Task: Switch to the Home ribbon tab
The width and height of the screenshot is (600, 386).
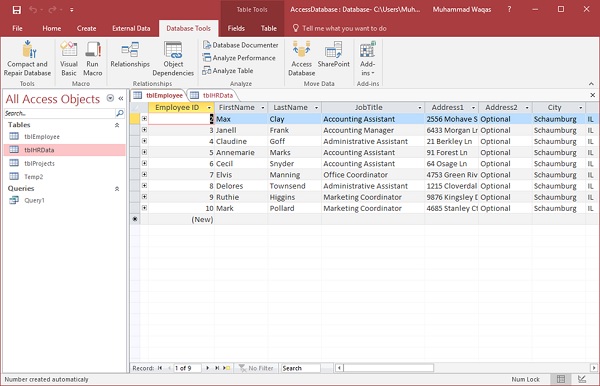Action: pyautogui.click(x=52, y=28)
